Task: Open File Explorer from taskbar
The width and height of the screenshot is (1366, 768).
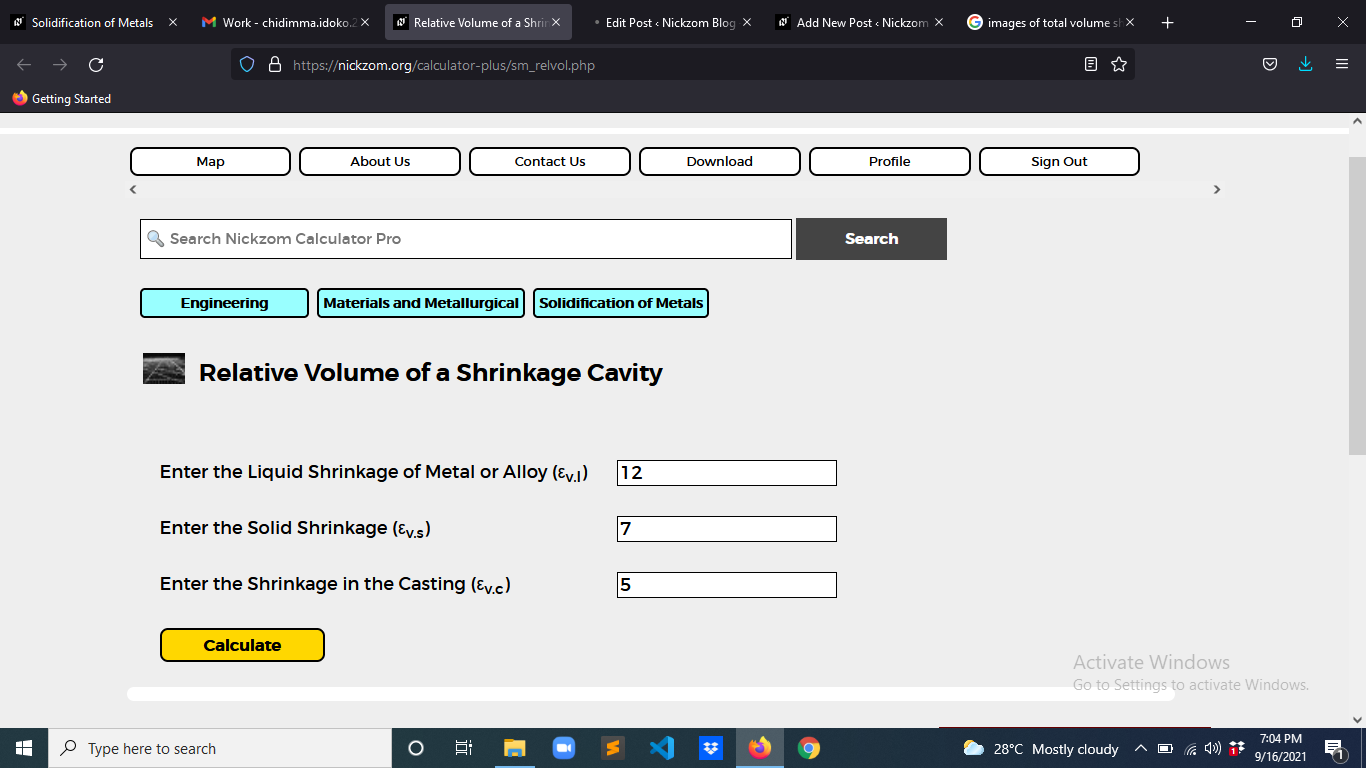Action: point(515,748)
